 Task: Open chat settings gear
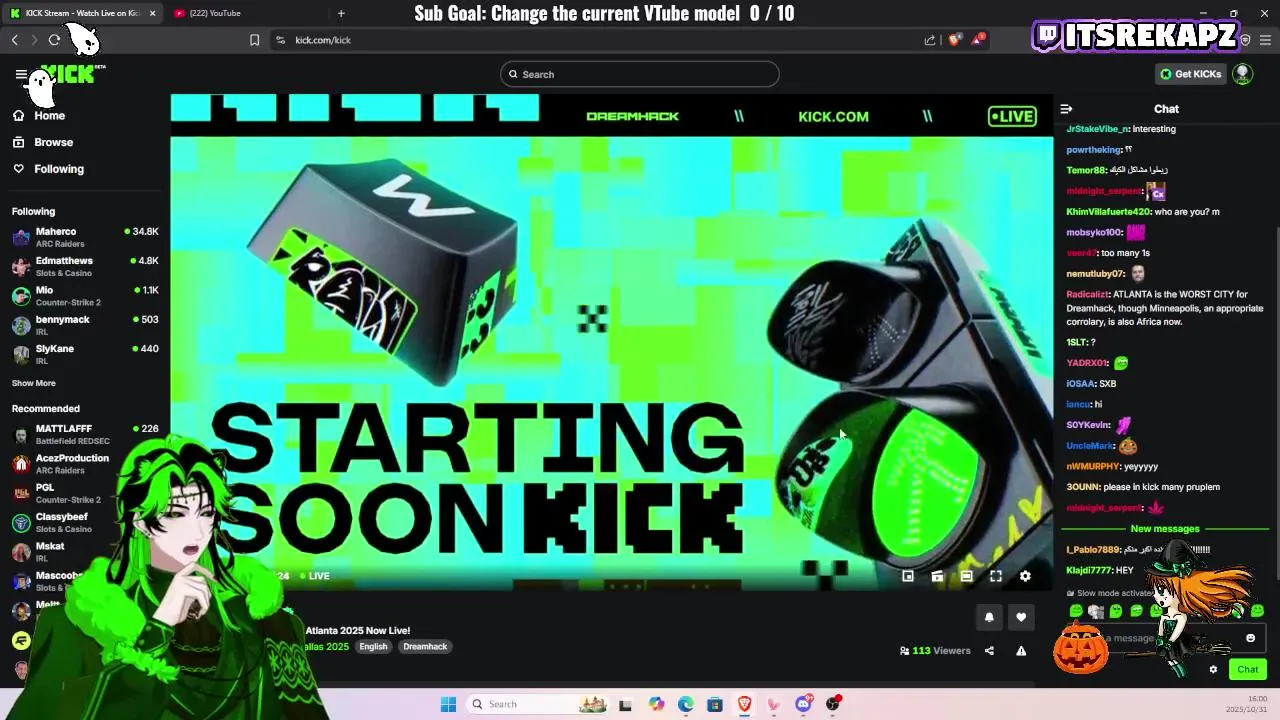pos(1213,670)
